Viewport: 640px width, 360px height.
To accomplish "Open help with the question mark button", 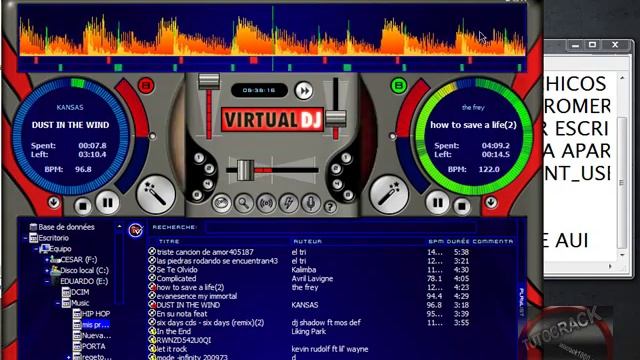I will point(330,207).
